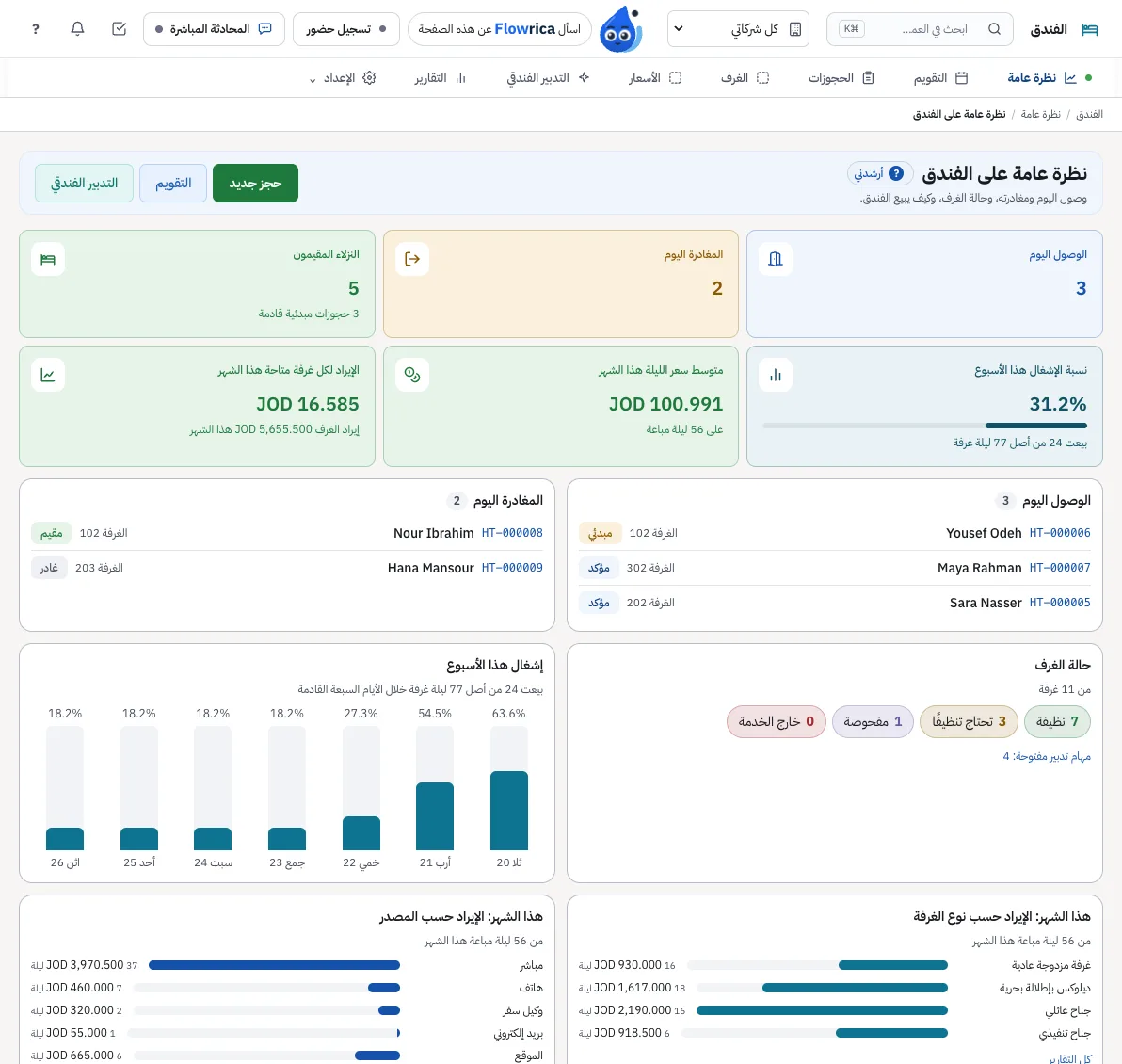Viewport: 1122px width, 1064px height.
Task: Switch to the الأسعار tab
Action: (655, 78)
